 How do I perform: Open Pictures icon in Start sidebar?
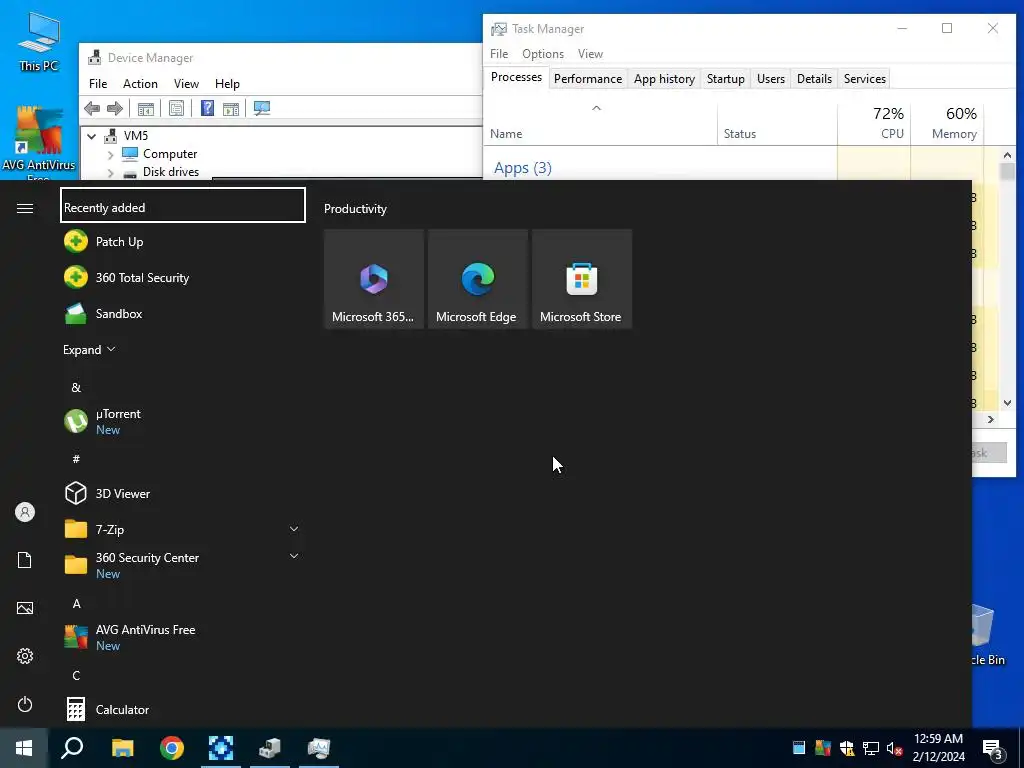(25, 608)
